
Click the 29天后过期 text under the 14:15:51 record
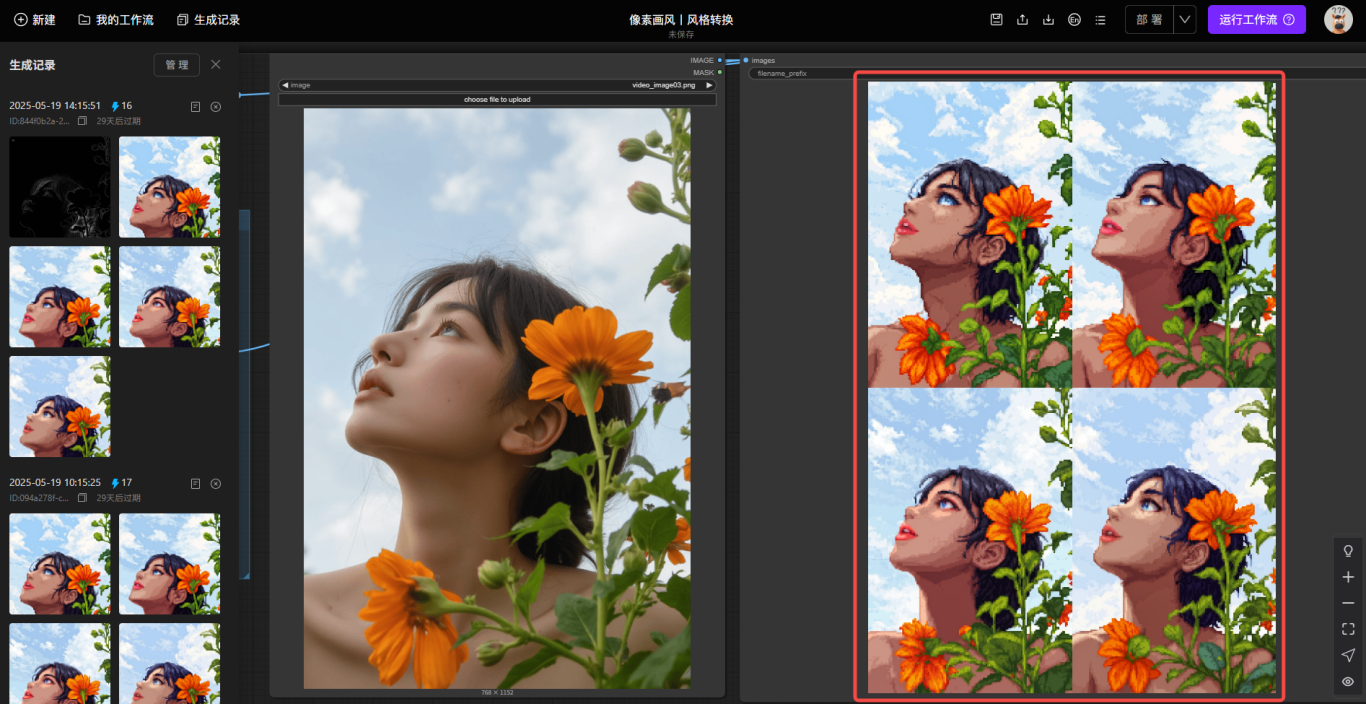(x=119, y=121)
